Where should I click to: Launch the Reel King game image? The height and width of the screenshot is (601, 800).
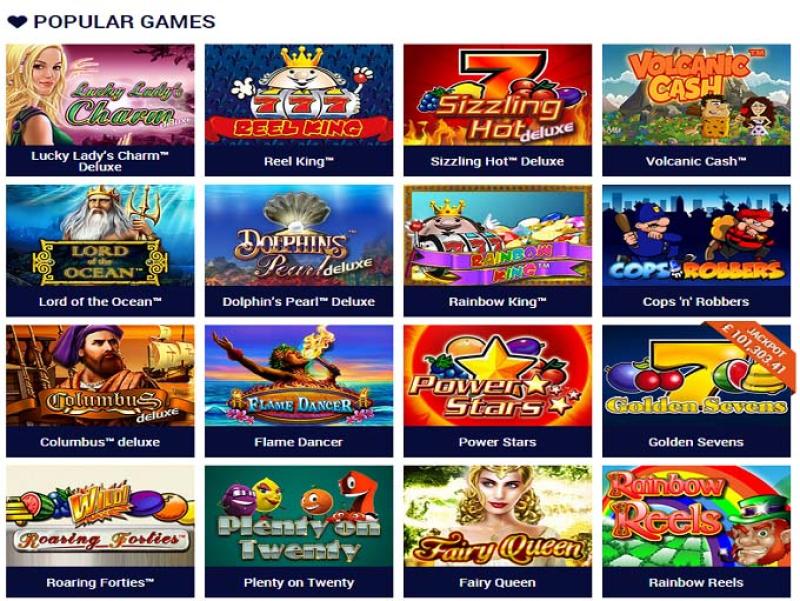(299, 95)
